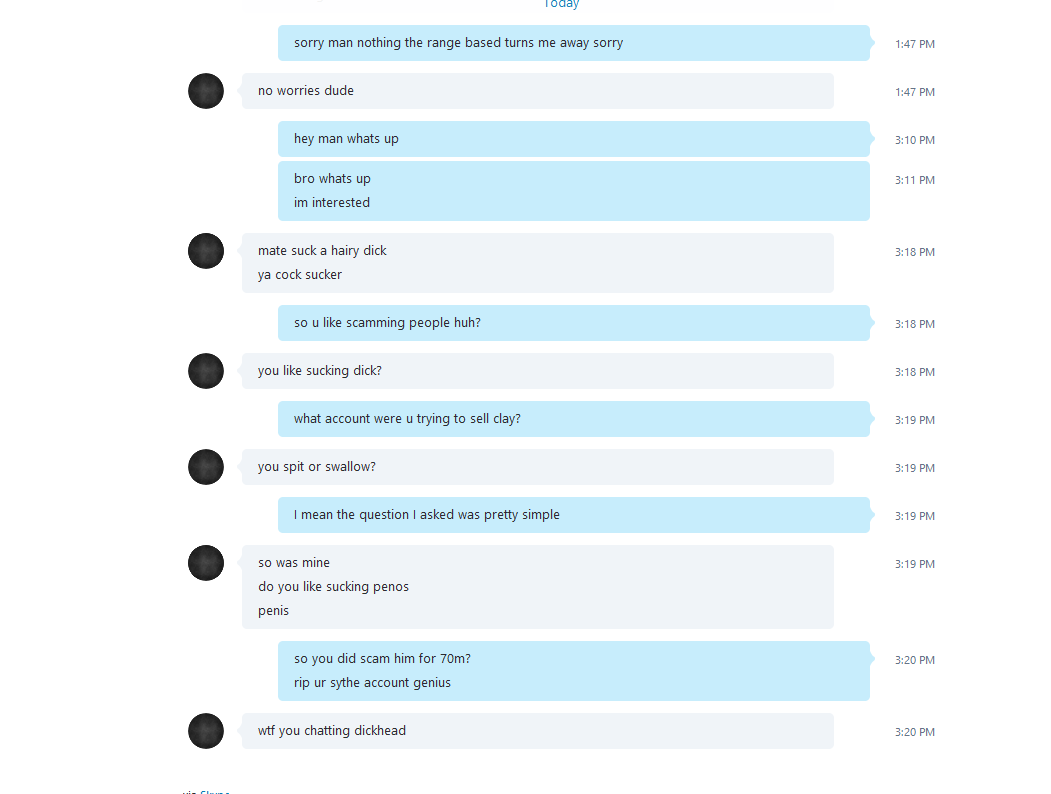
Task: Select the "no worries dude" message bubble
Action: click(538, 91)
